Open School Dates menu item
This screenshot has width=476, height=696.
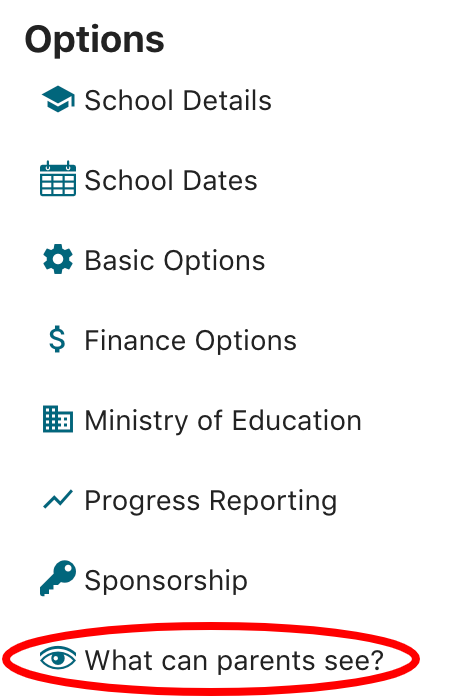[149, 180]
